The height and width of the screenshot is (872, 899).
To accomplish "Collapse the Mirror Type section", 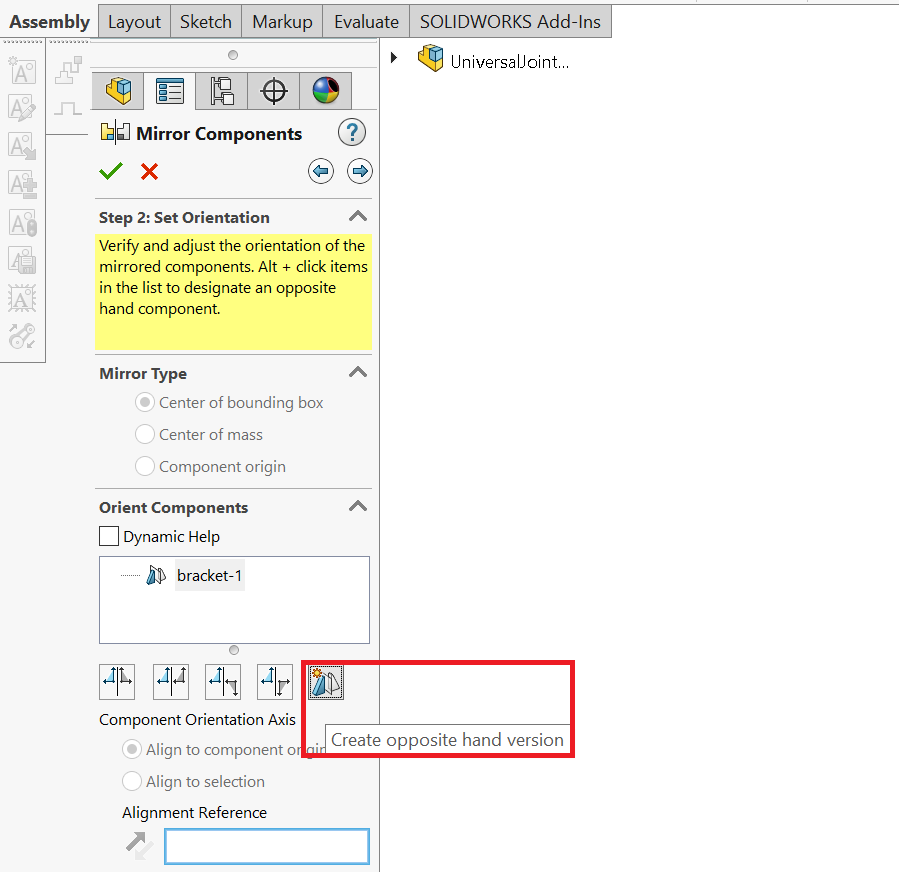I will pos(357,372).
